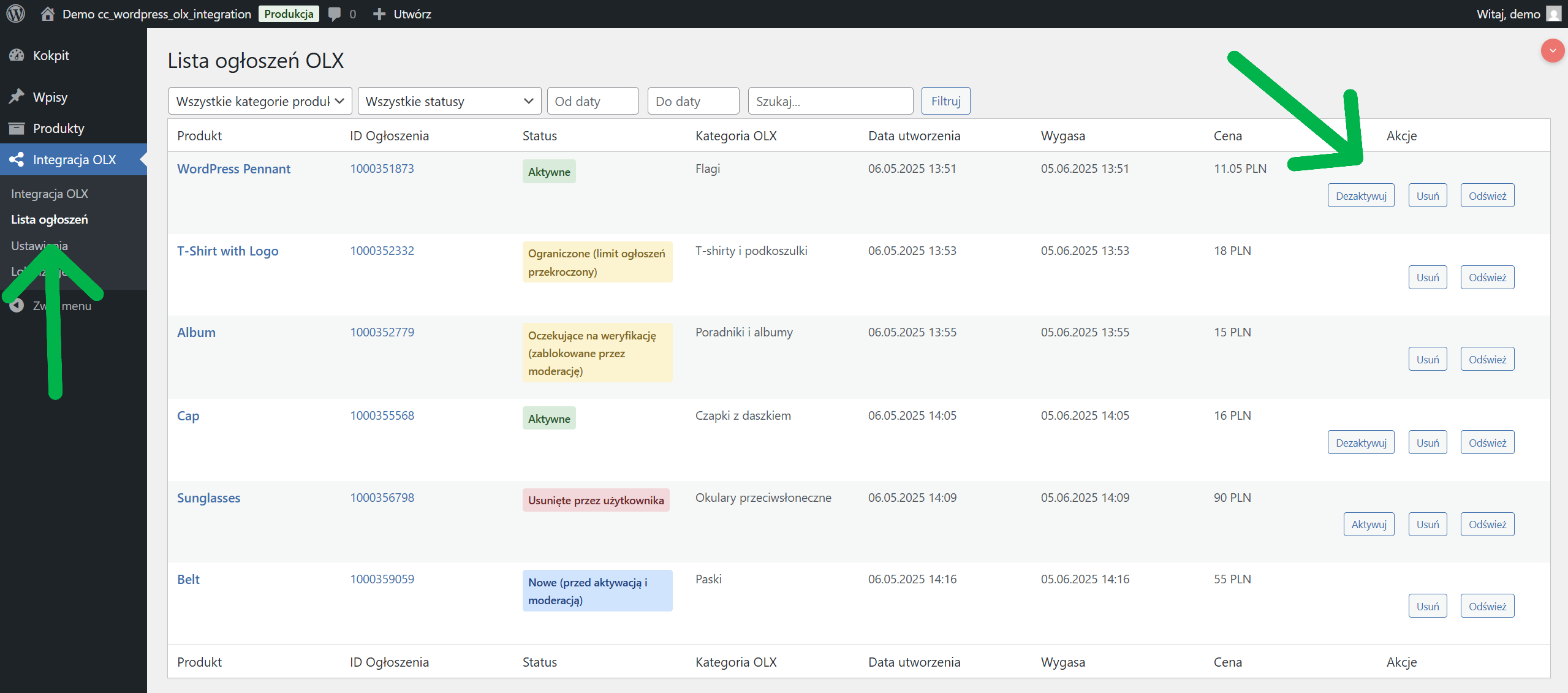The image size is (1568, 693).
Task: Open listing ID 1000352779
Action: [382, 332]
